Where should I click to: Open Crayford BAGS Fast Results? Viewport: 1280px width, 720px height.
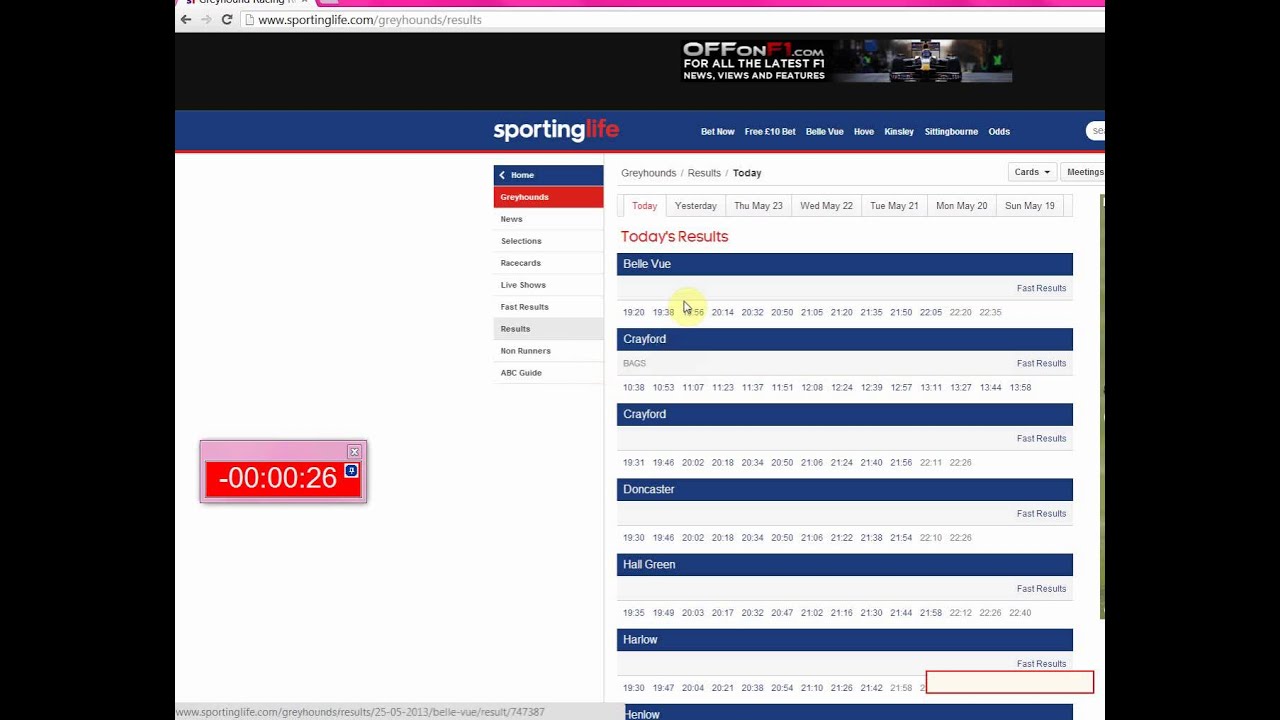pyautogui.click(x=1041, y=363)
